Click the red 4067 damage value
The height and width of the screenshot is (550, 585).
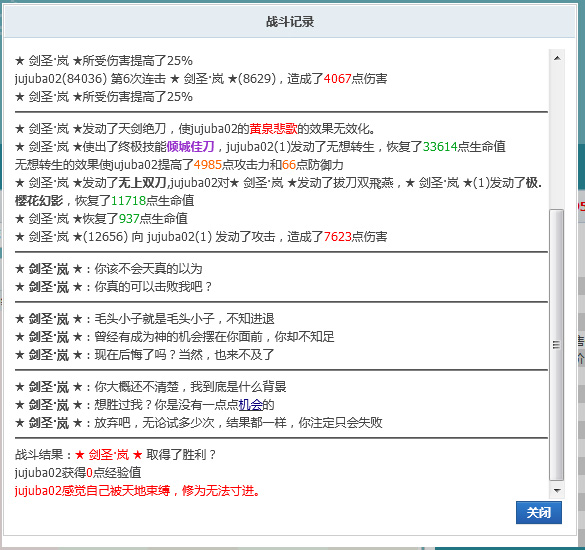pyautogui.click(x=337, y=79)
